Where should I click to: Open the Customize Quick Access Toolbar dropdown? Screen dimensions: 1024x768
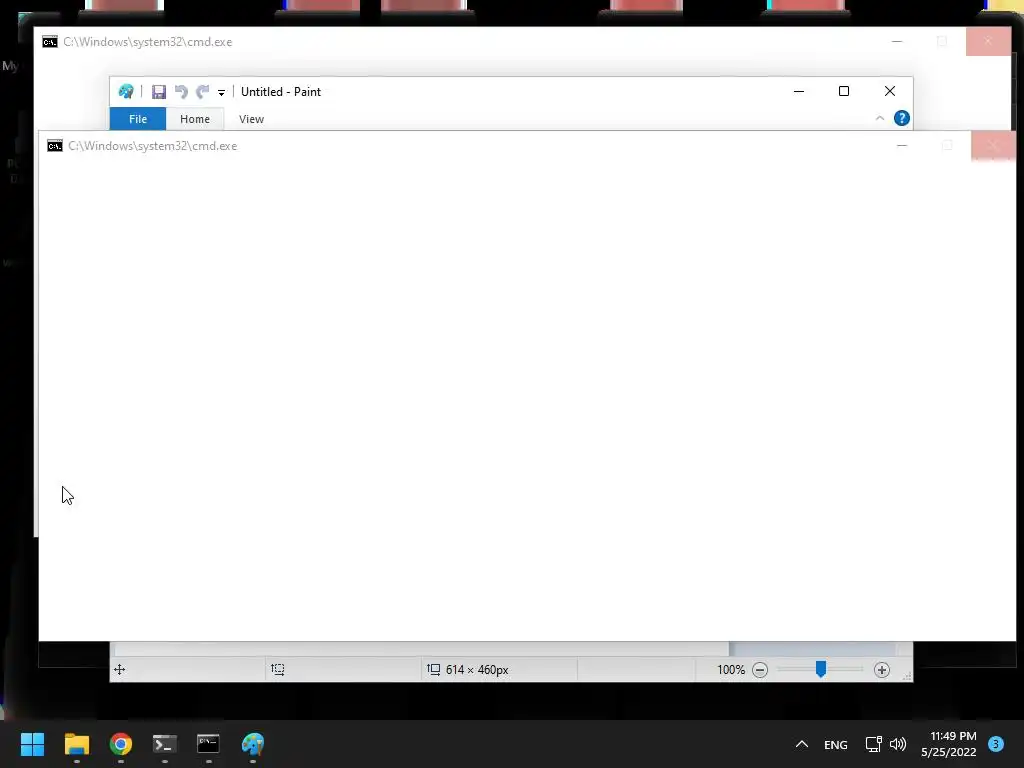(221, 93)
